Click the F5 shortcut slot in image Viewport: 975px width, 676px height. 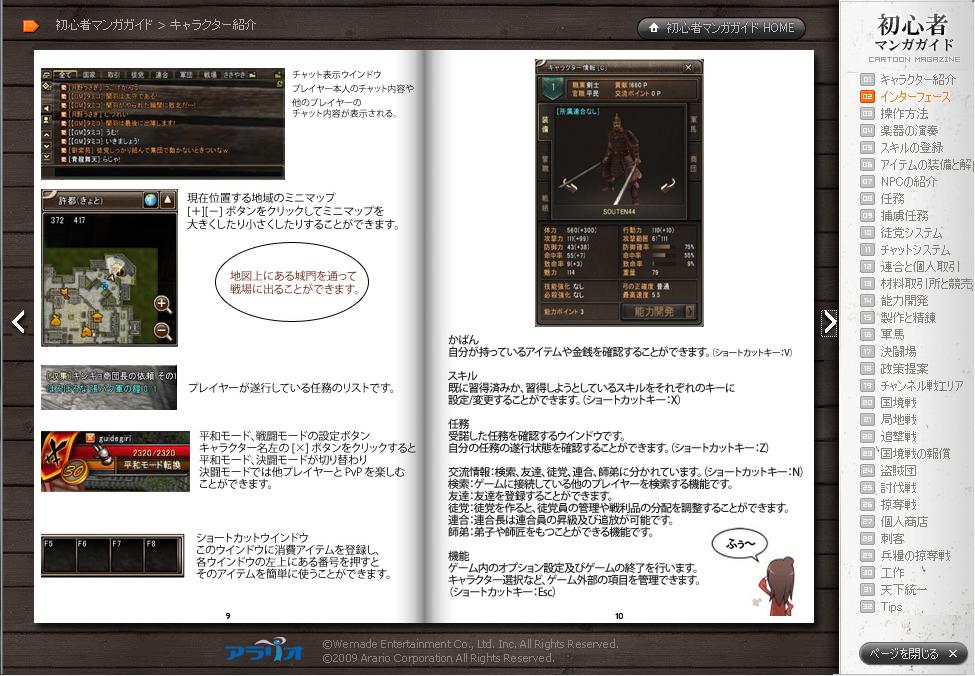tap(58, 555)
